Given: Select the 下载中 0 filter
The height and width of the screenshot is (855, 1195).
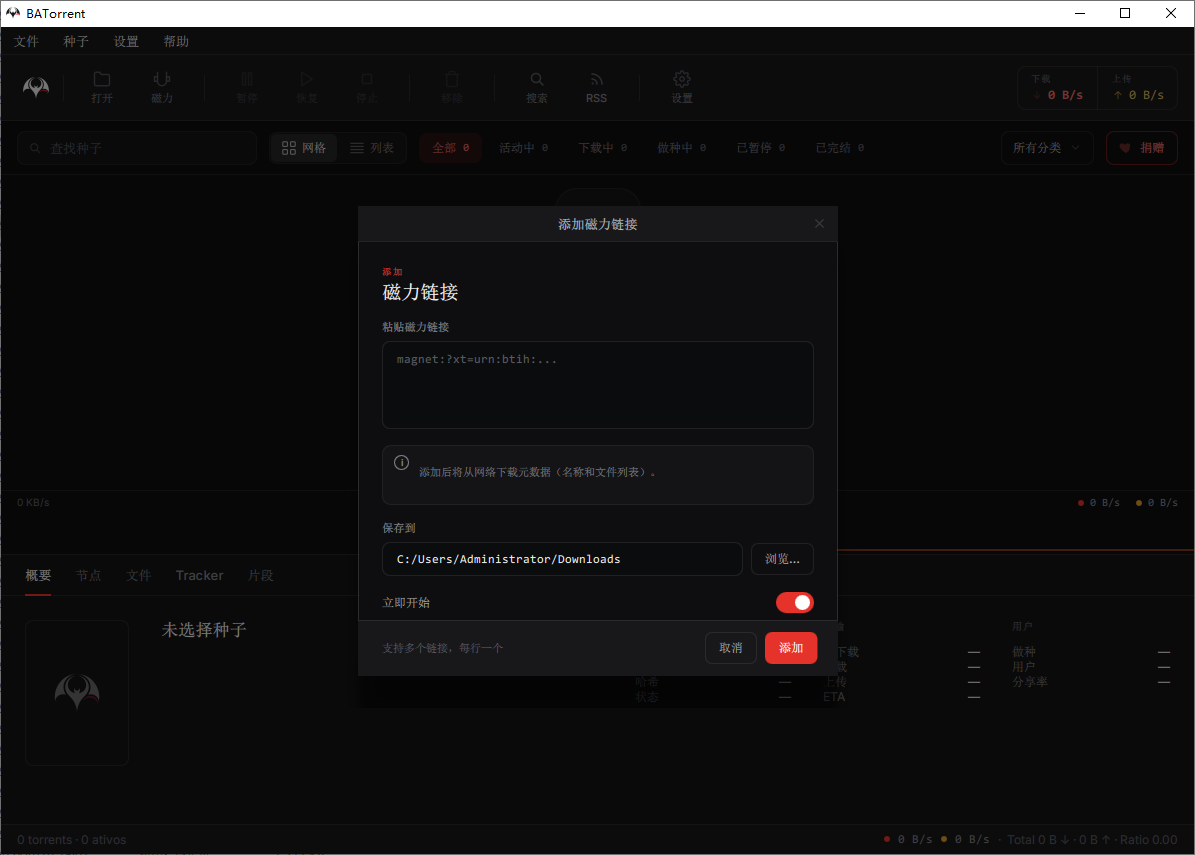Looking at the screenshot, I should point(603,148).
